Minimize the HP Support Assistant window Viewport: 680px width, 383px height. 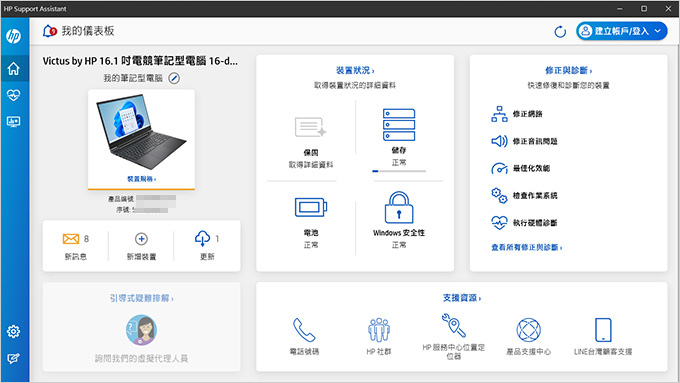click(x=620, y=9)
